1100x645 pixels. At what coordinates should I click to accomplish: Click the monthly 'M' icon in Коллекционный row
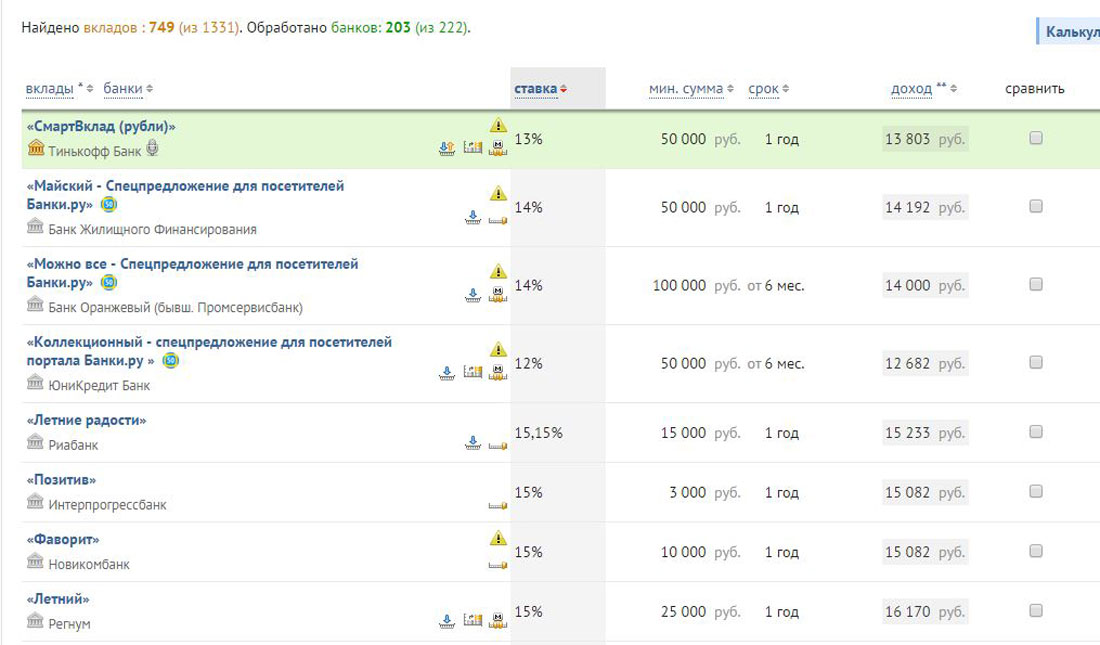pyautogui.click(x=498, y=372)
